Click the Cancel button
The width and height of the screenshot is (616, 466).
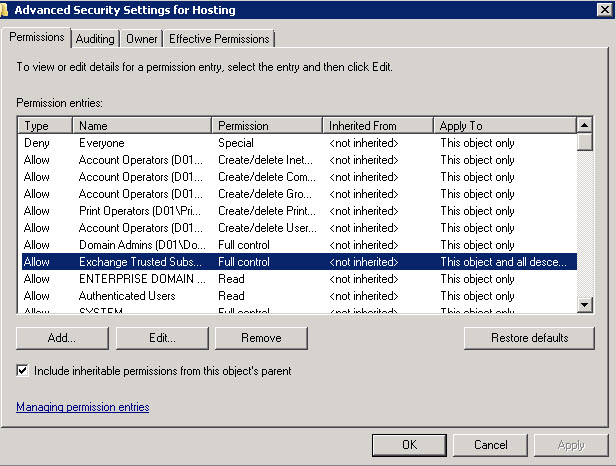[x=491, y=445]
